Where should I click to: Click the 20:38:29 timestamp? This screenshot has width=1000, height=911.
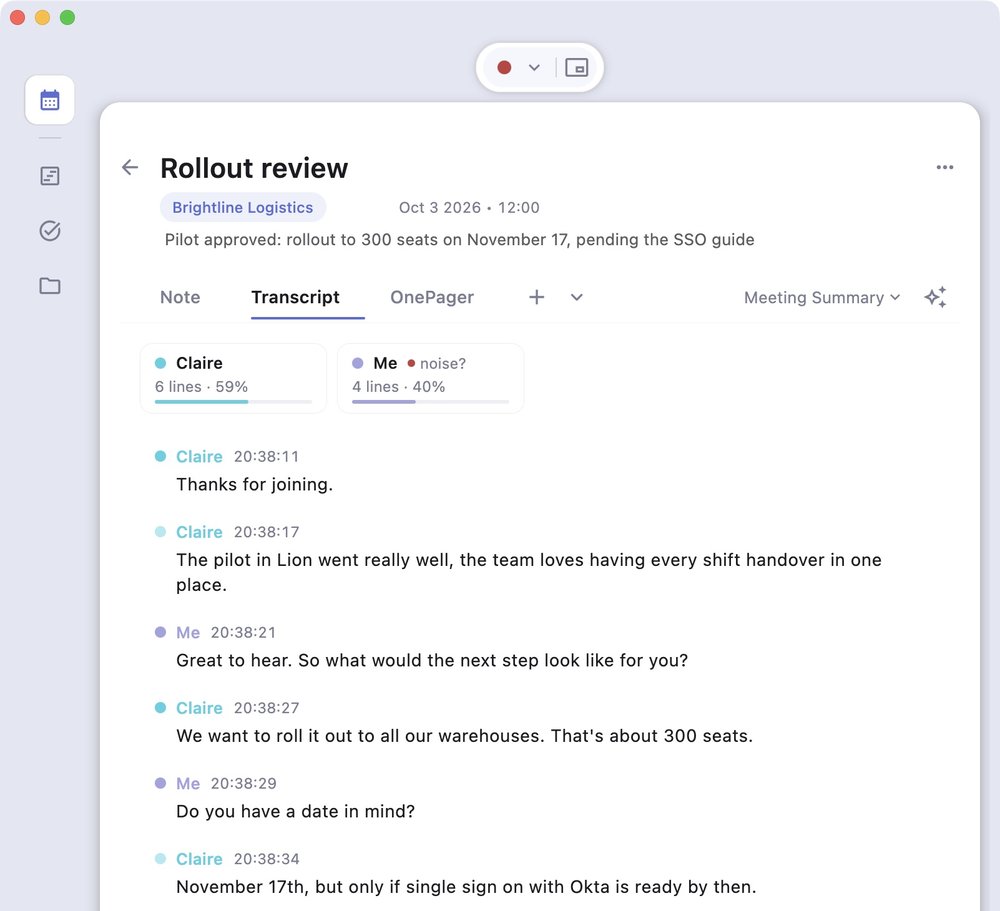[243, 783]
